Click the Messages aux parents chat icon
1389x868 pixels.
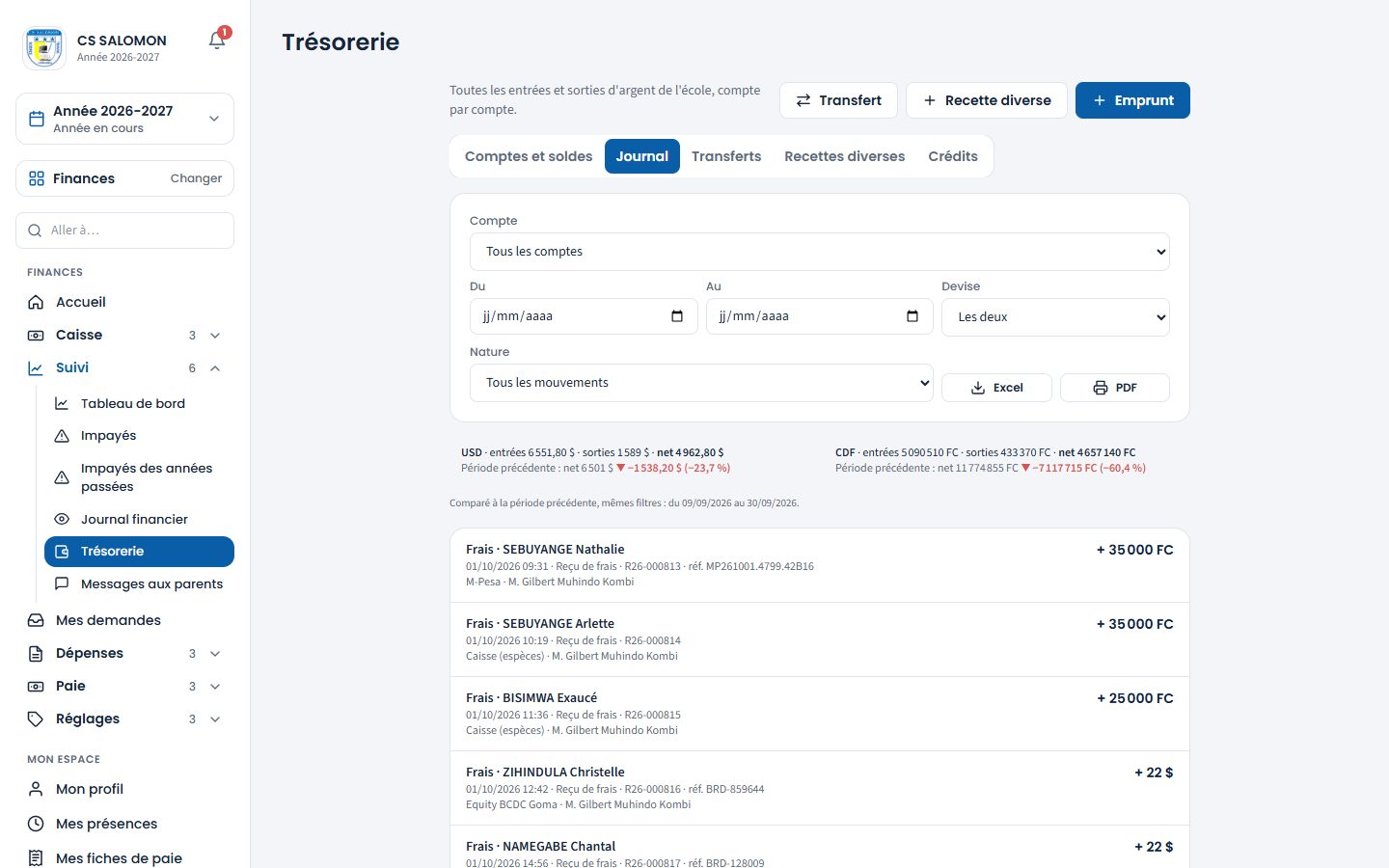pyautogui.click(x=62, y=583)
